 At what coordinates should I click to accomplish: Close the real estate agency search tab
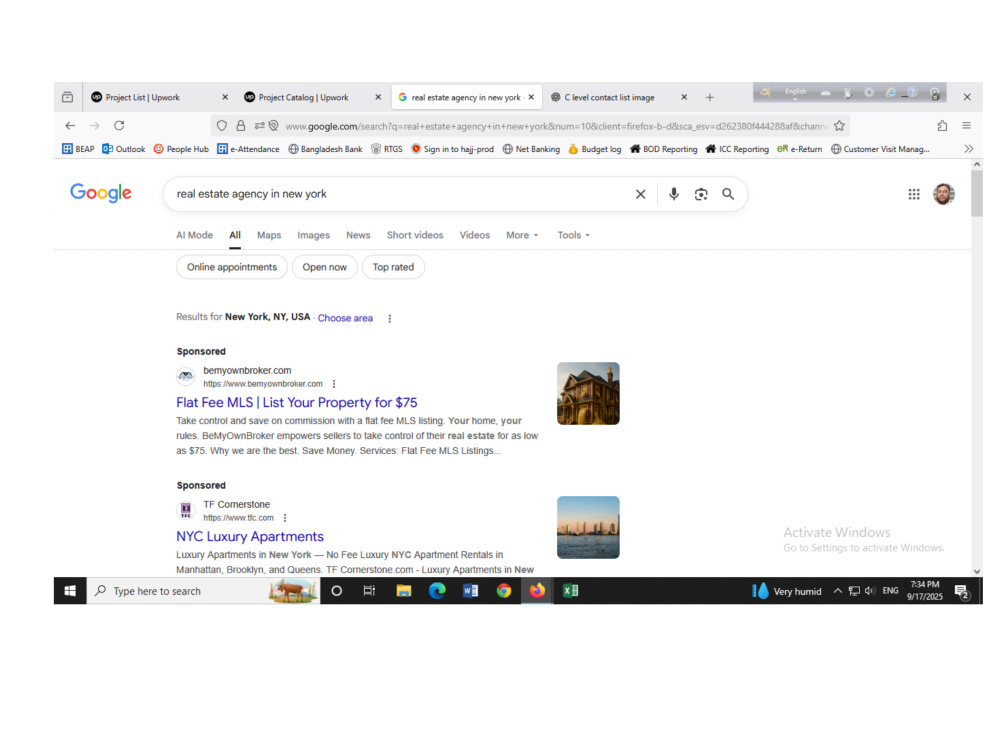(x=531, y=98)
